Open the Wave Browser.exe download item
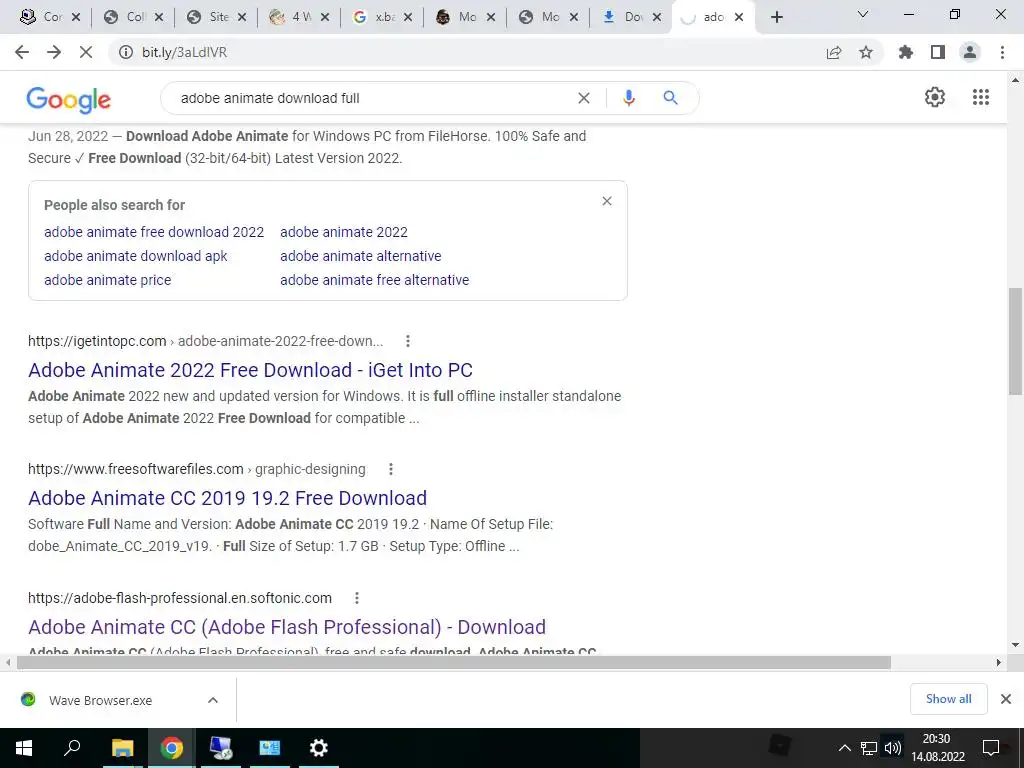The image size is (1024, 768). 101,700
